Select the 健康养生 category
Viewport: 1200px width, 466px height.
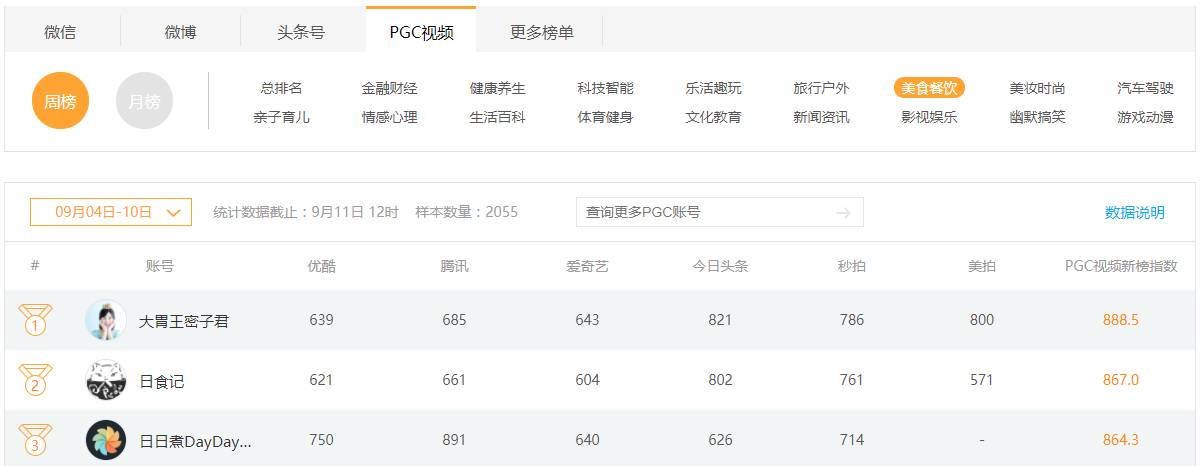(497, 88)
